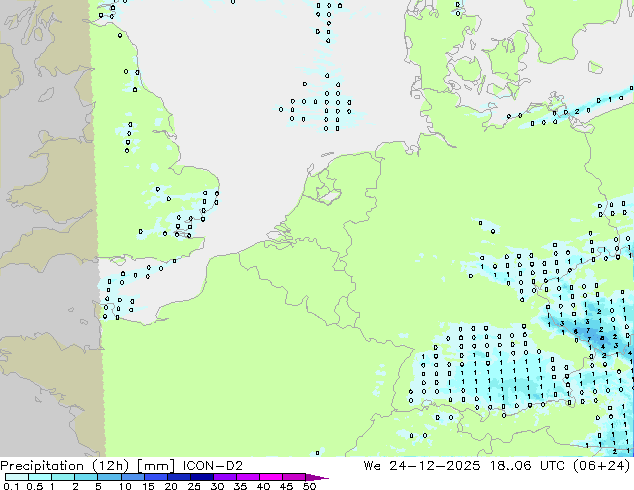Click the 'ICON-D2' model label
This screenshot has height=490, width=634.
pos(213,466)
